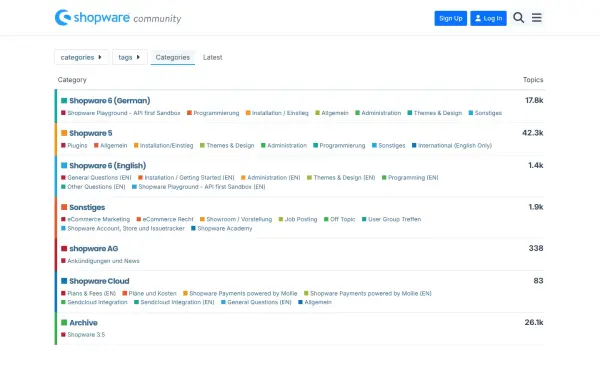
Task: Click the green square beside Archive
Action: [x=64, y=323]
